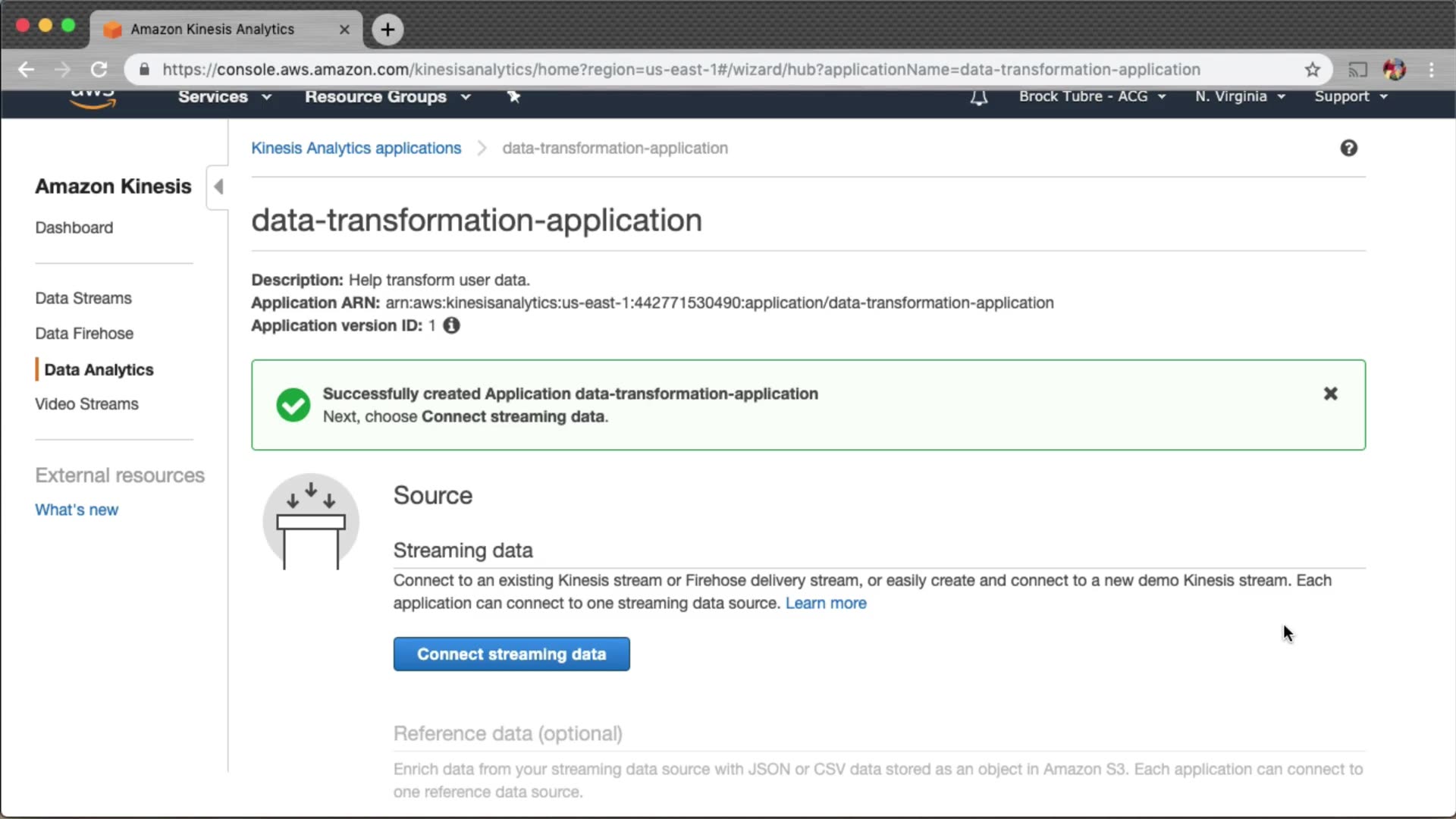The width and height of the screenshot is (1456, 819).
Task: Click the Application version ID info icon
Action: pos(451,325)
